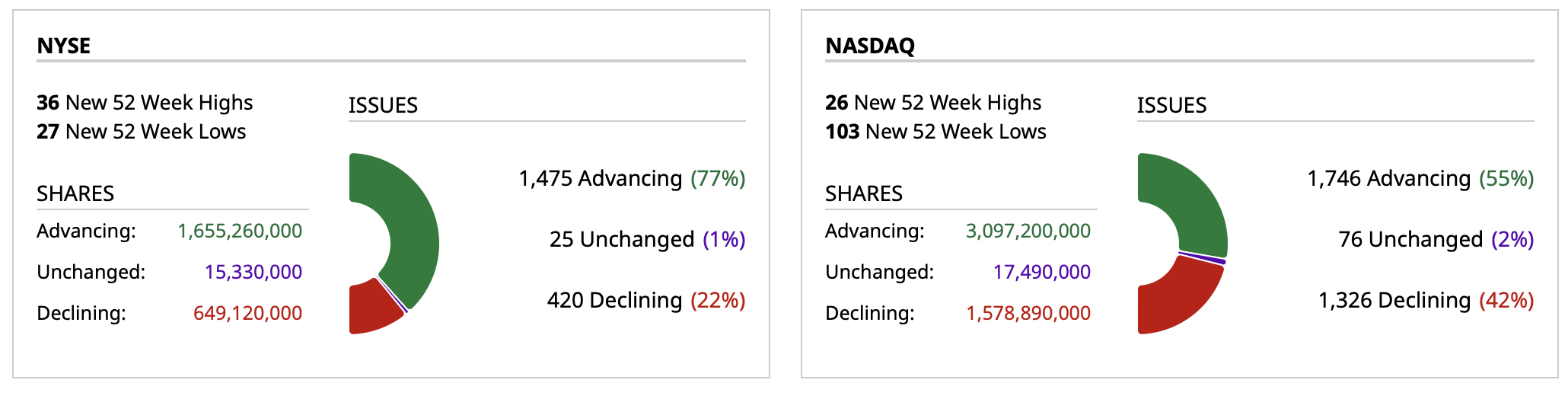Click NASDAQ 103 New 52 Week Lows
The height and width of the screenshot is (399, 1568).
[x=935, y=131]
